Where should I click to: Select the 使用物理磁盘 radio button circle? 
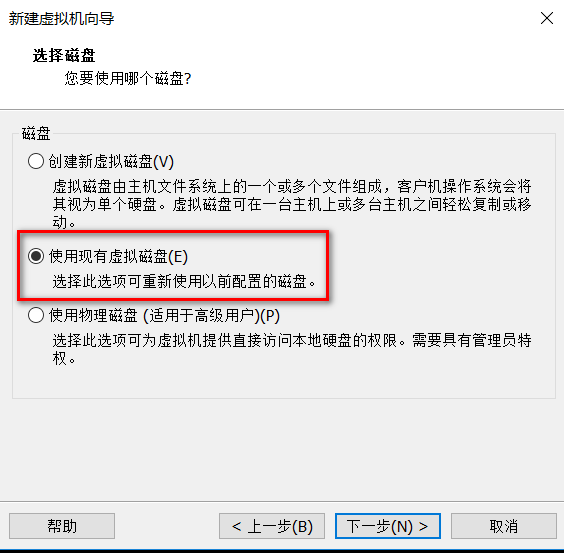coord(36,315)
